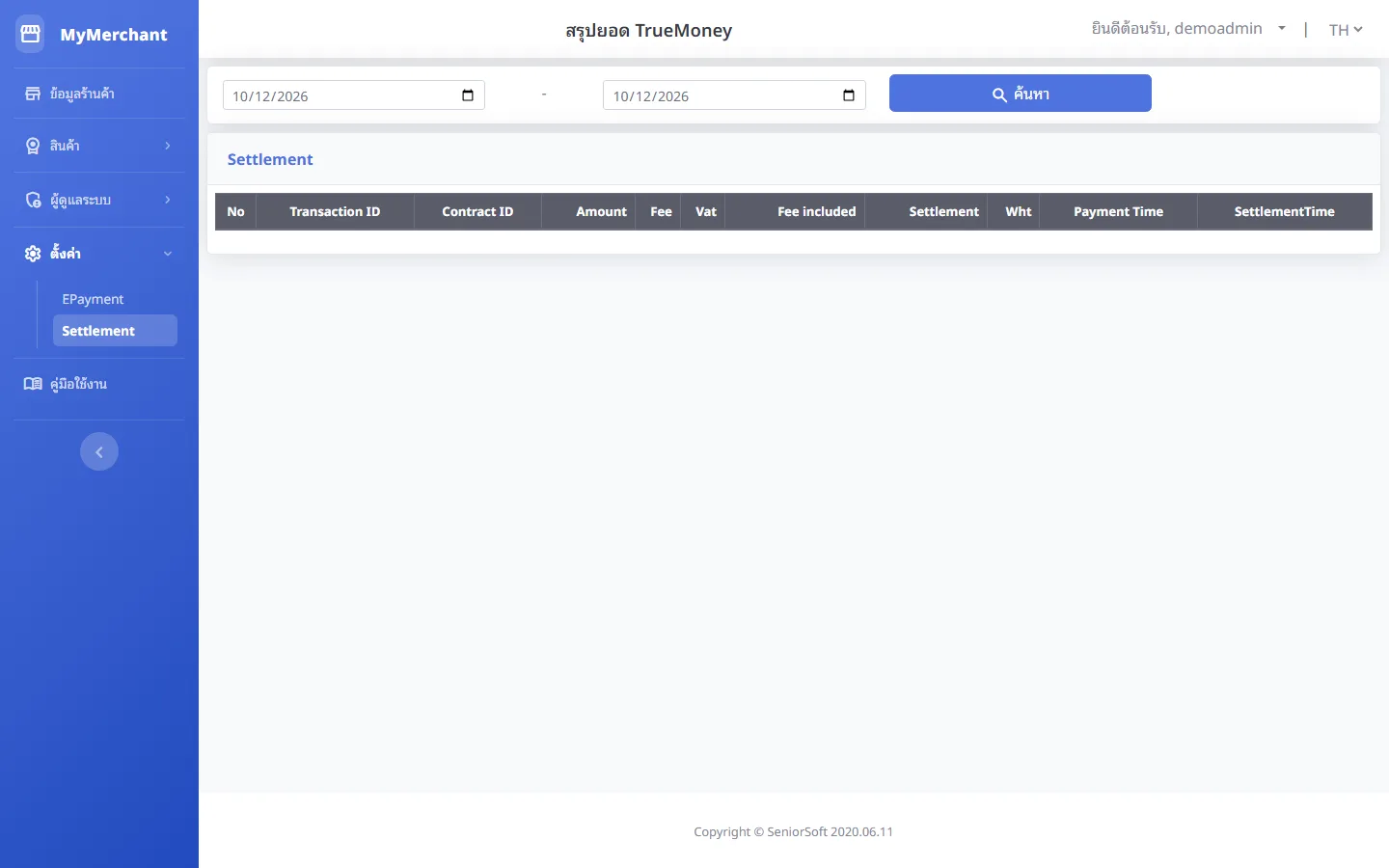Click the ผู้ดูแลระบบ admin icon
Screen dimensions: 1389x868
[33, 200]
